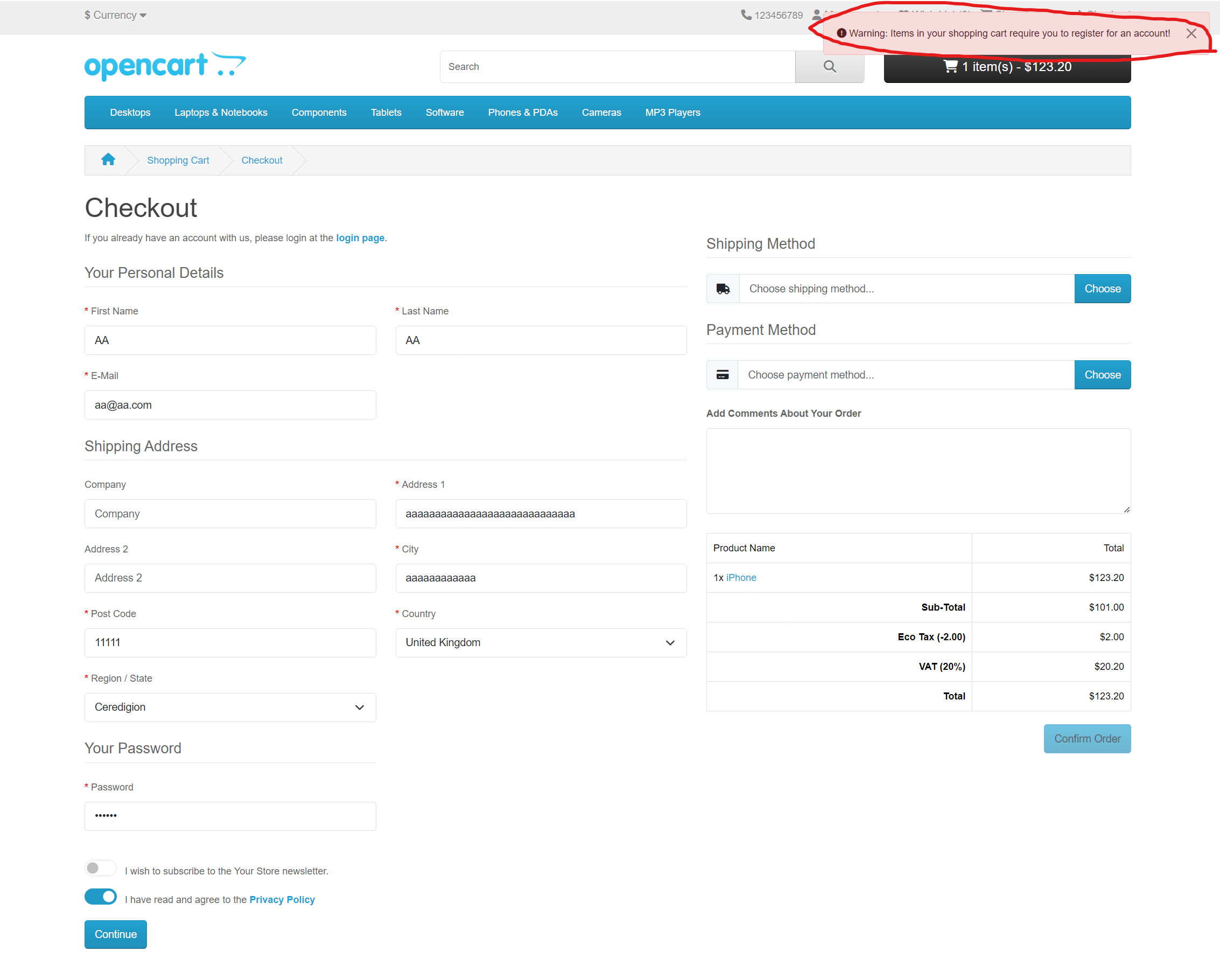The height and width of the screenshot is (980, 1220).
Task: Click the Company input field
Action: (230, 514)
